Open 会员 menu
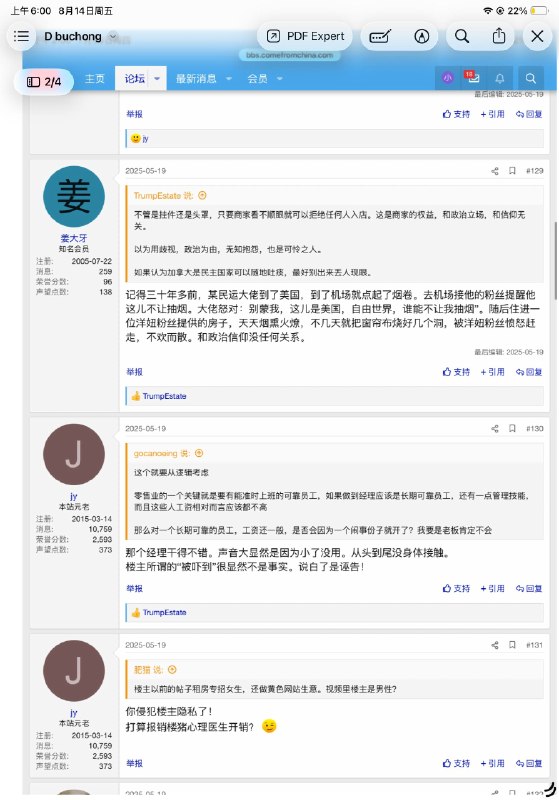The image size is (559, 800). pos(258,79)
